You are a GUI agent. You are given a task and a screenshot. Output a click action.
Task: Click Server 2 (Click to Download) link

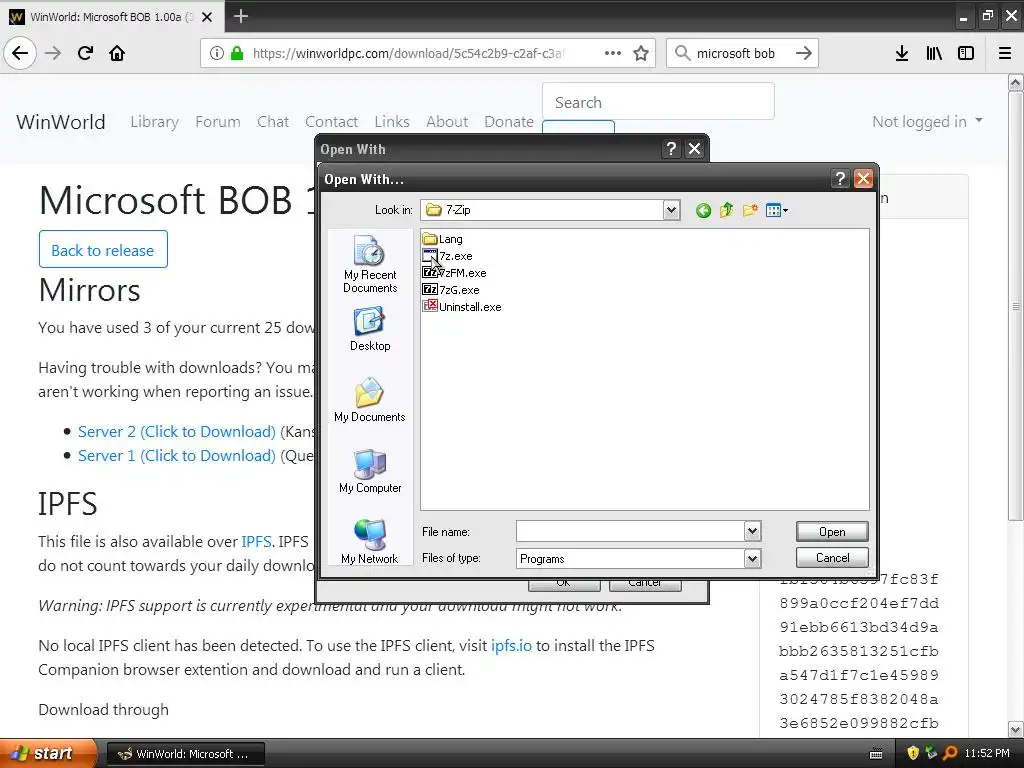(x=176, y=432)
